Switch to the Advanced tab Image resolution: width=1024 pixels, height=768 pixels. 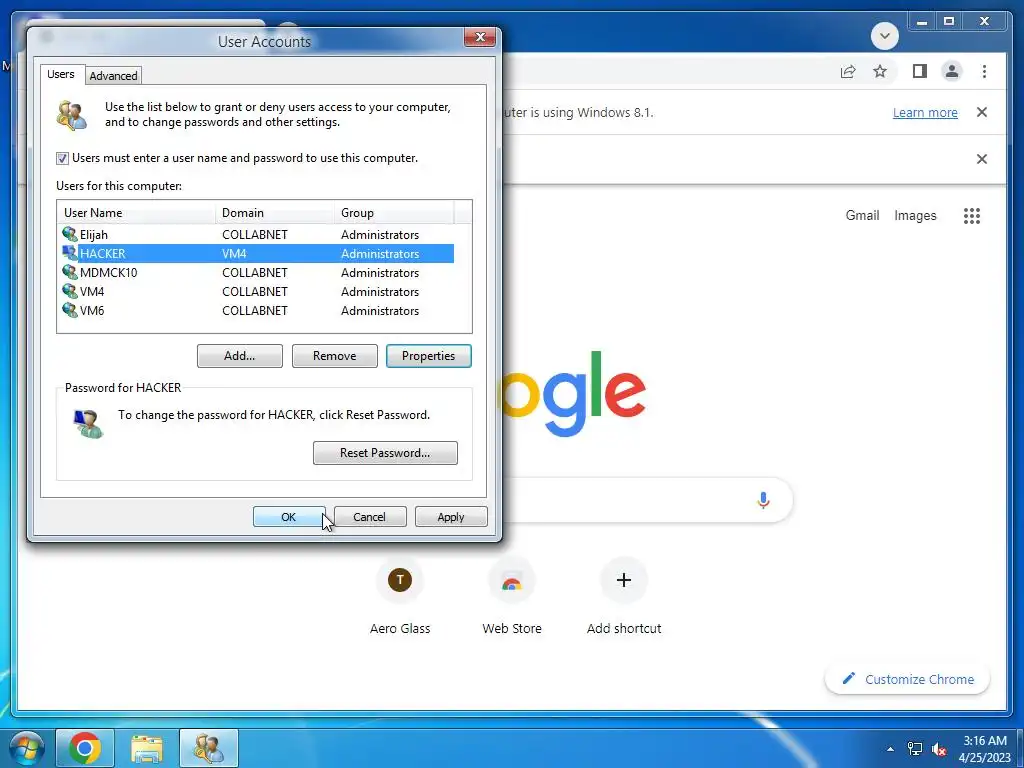pyautogui.click(x=113, y=76)
